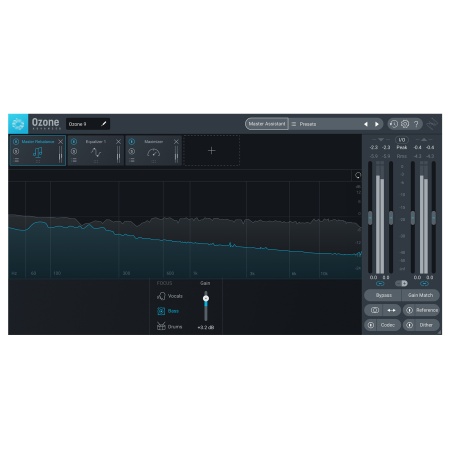This screenshot has width=450, height=450.
Task: Solo the Master Rebalance module
Action: click(16, 151)
